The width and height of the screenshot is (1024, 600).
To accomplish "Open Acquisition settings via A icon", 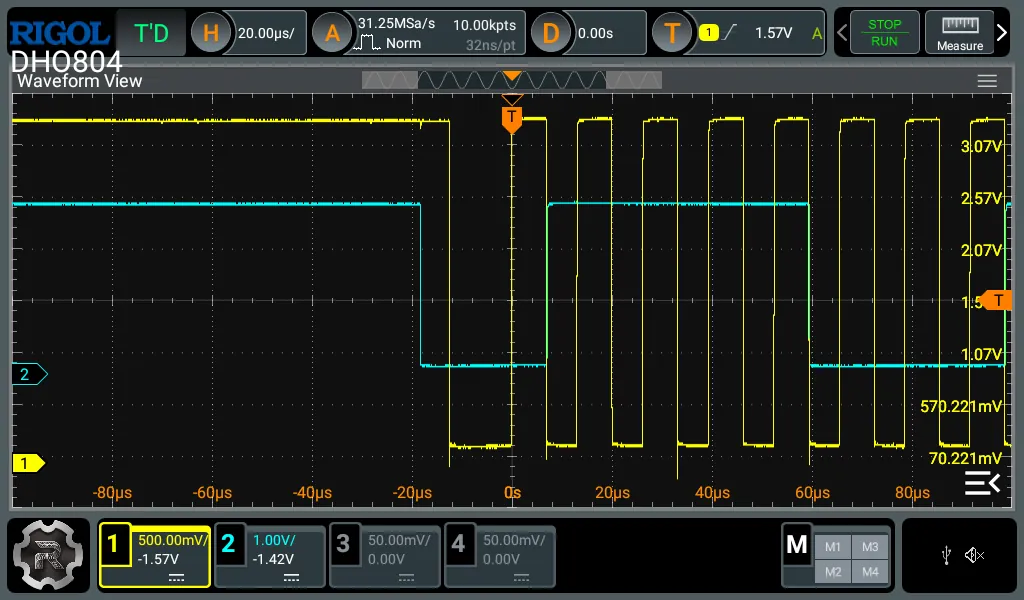I will pyautogui.click(x=332, y=33).
